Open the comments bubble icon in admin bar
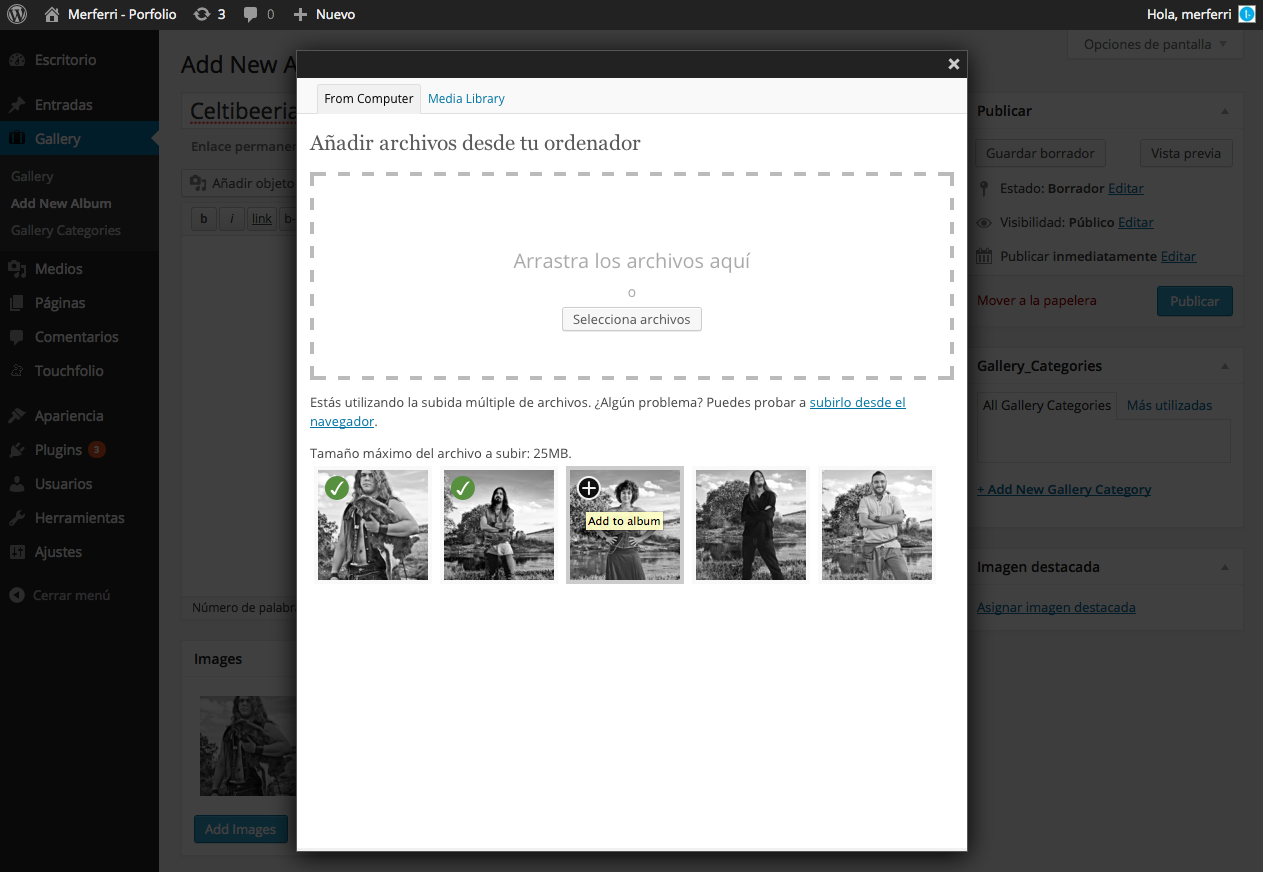This screenshot has width=1263, height=872. point(251,15)
